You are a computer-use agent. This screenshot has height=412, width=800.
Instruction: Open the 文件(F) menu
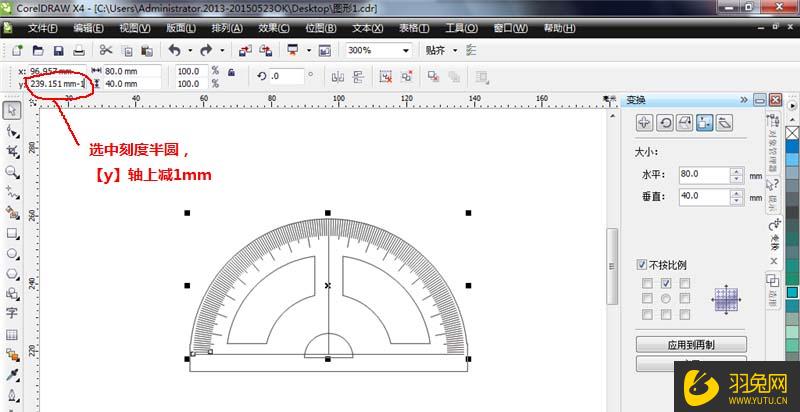(44, 28)
